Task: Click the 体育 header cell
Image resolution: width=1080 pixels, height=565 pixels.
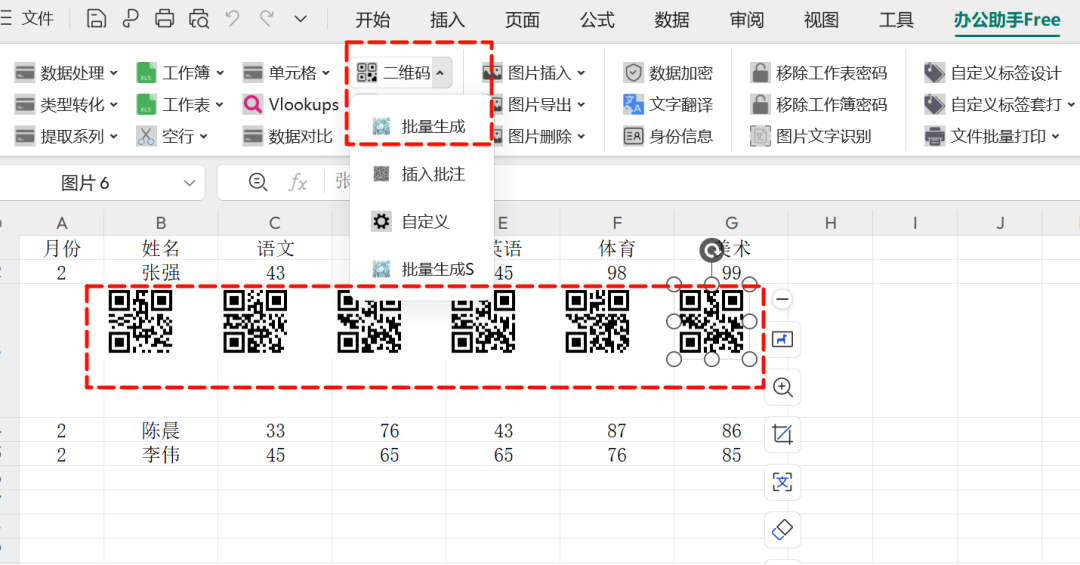Action: 616,248
